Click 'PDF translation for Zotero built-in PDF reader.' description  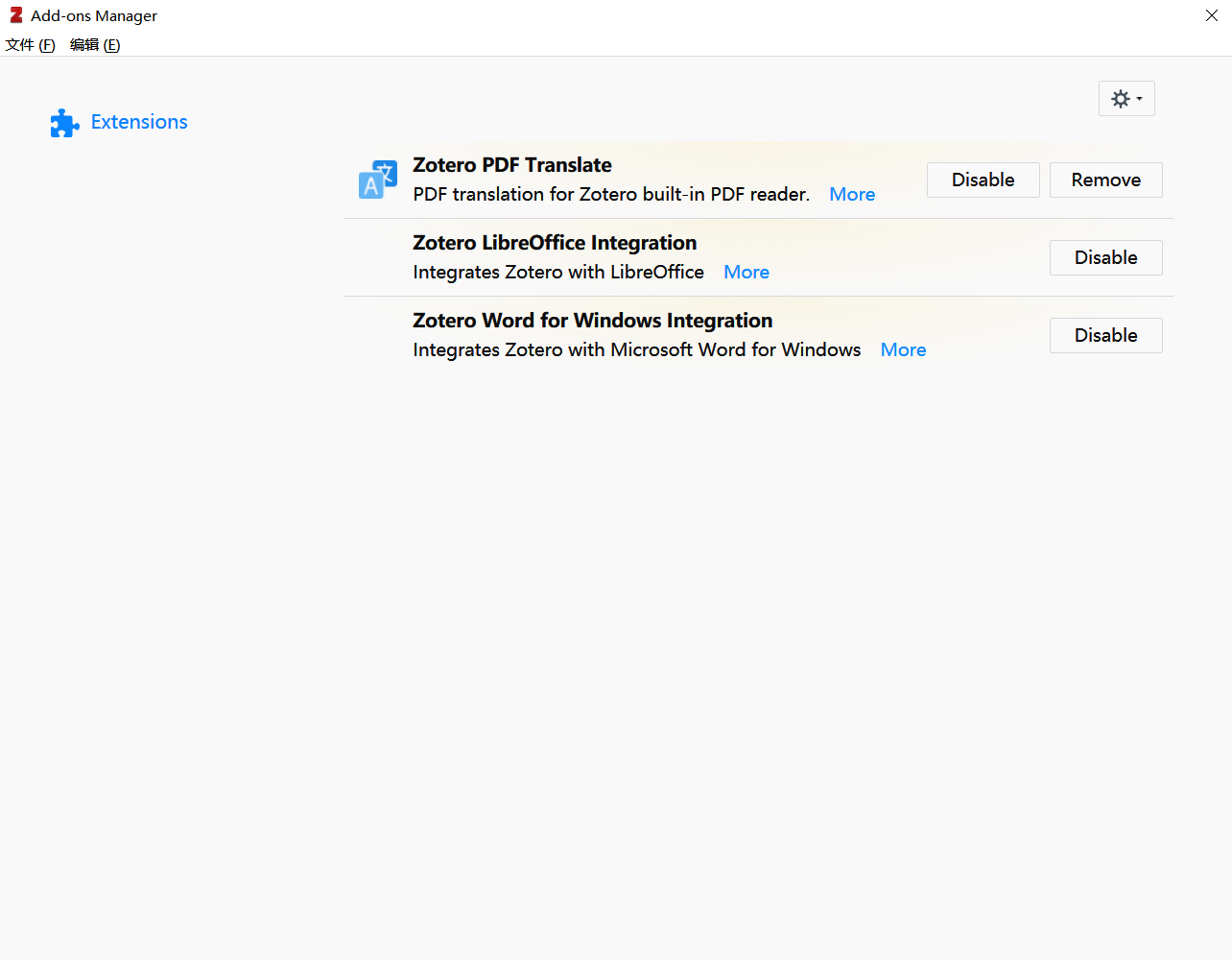pyautogui.click(x=611, y=195)
